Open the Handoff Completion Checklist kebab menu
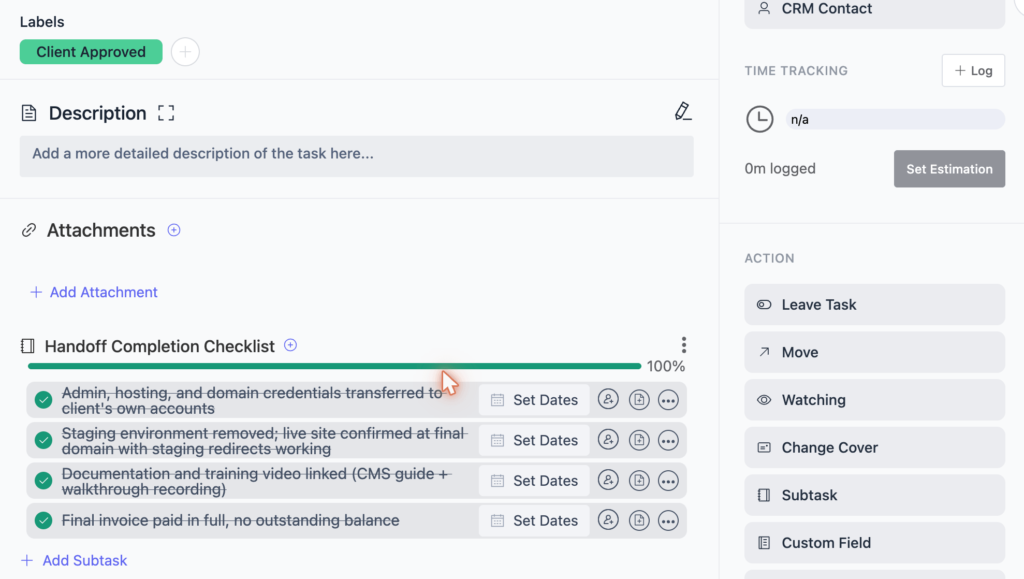Screen dimensions: 1024x579 [x=684, y=345]
